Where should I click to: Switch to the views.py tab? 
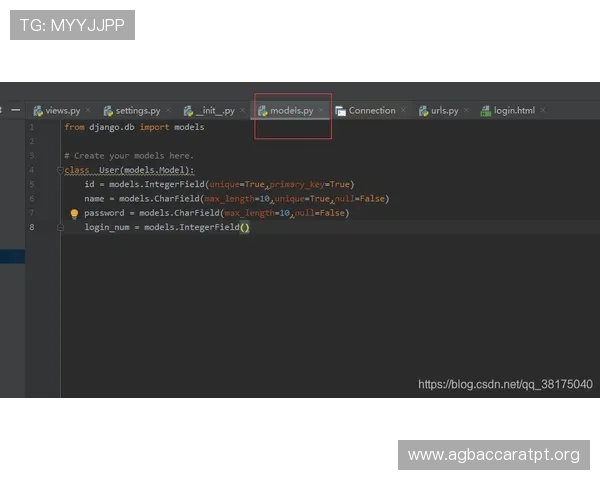(x=62, y=111)
